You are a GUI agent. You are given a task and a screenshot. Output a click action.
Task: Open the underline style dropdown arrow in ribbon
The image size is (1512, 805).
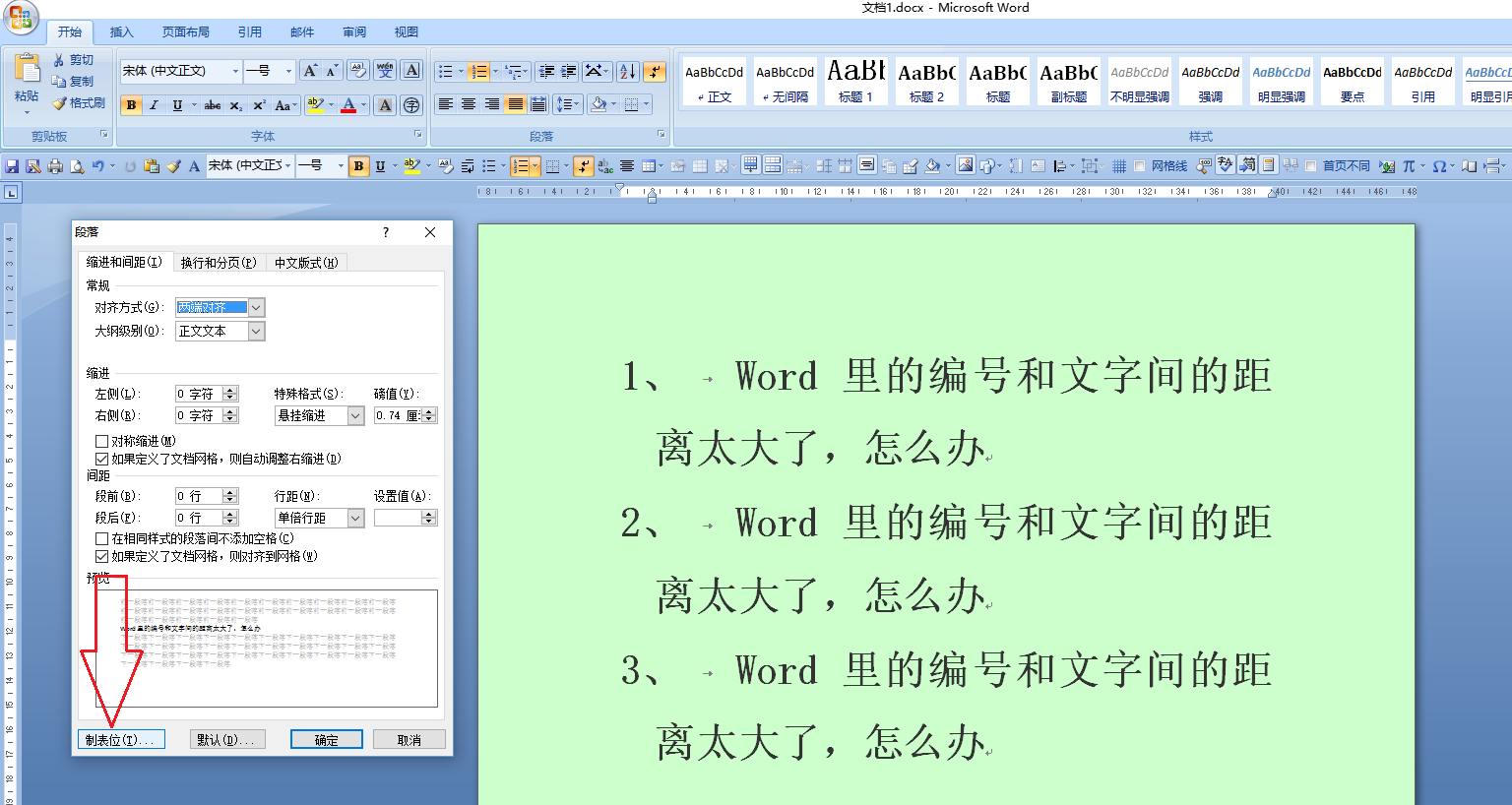[x=194, y=105]
